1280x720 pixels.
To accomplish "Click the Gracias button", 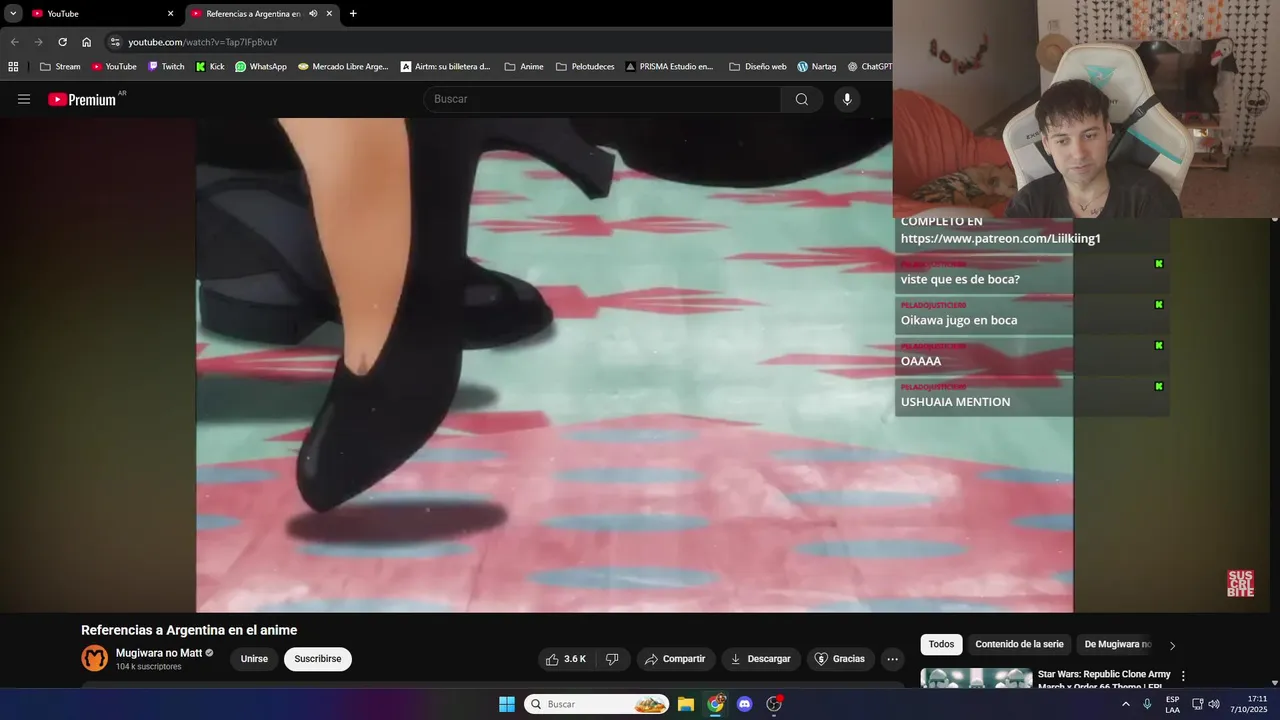I will [x=840, y=659].
